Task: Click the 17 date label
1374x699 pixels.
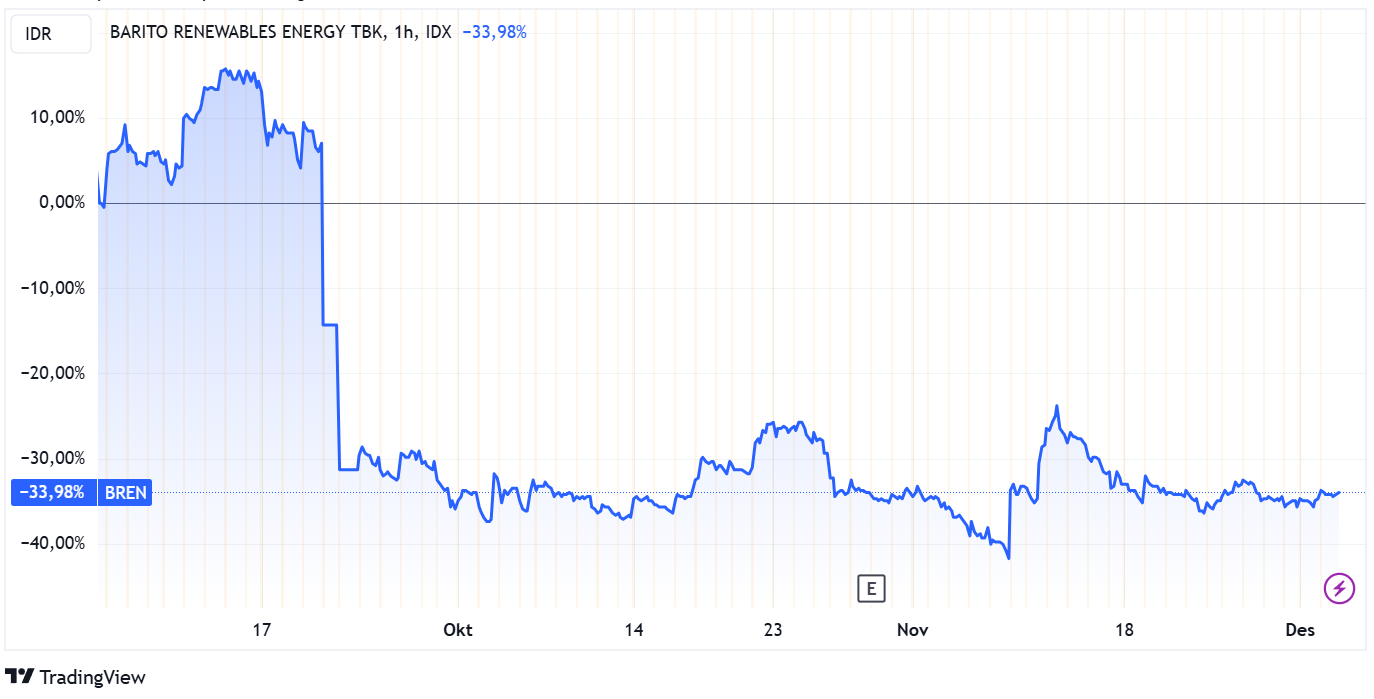Action: (262, 630)
